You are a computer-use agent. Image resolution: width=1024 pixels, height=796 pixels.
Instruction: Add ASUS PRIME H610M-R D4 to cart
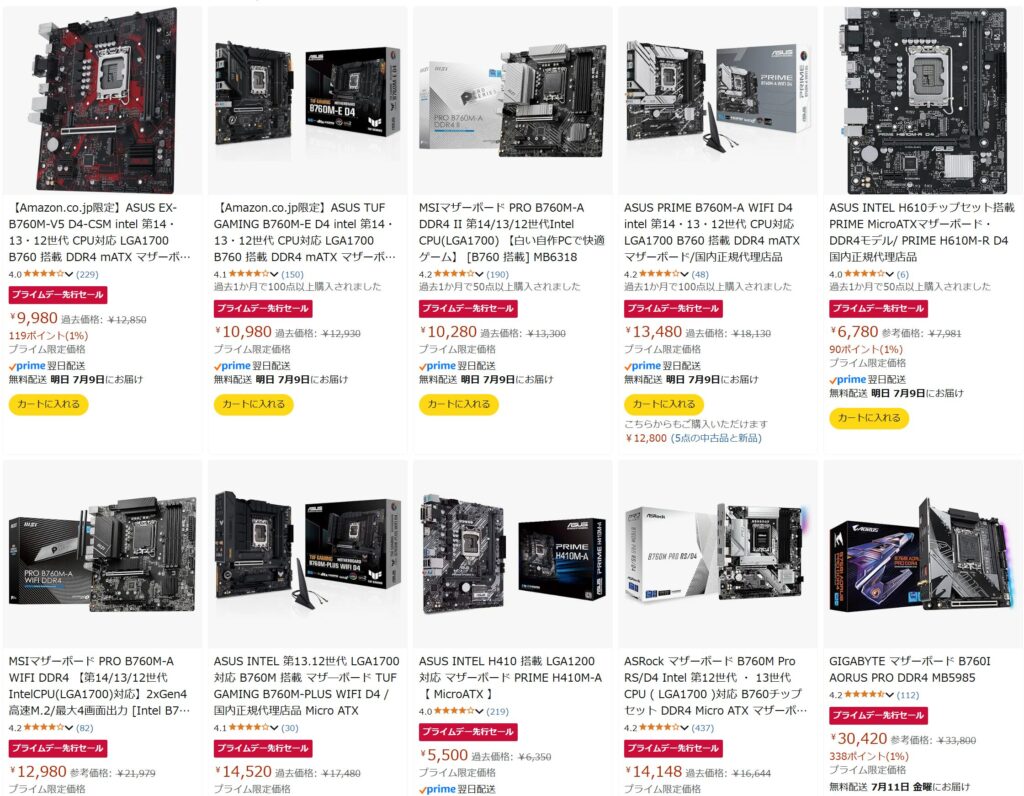(869, 418)
